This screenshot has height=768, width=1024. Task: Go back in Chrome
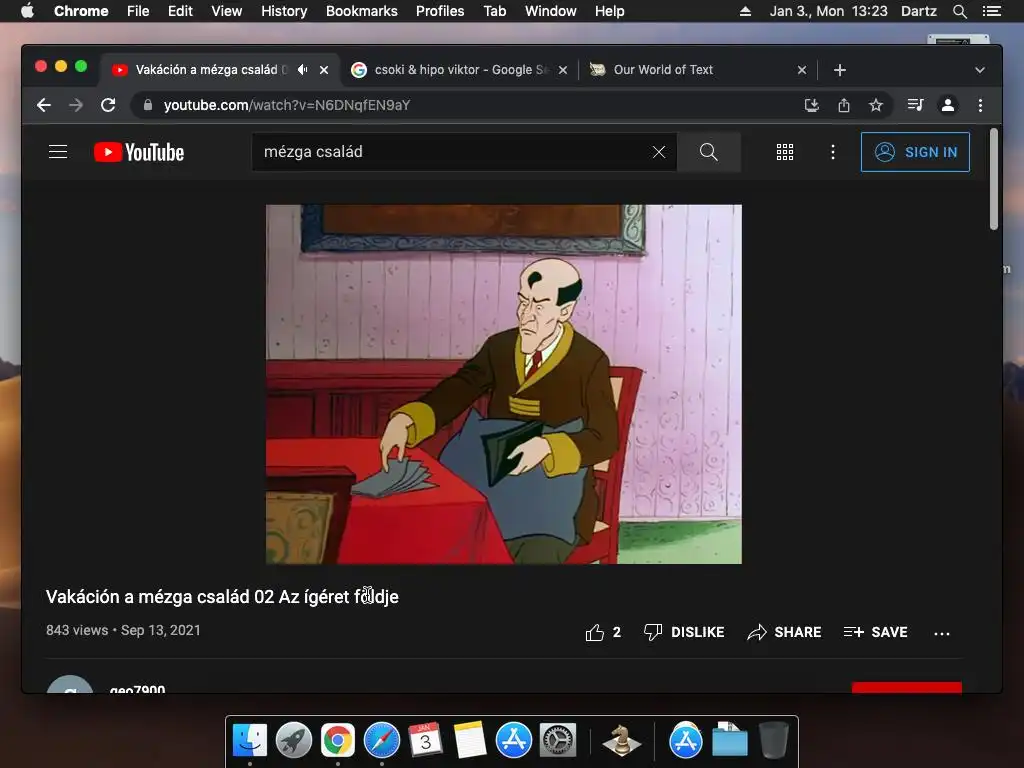(44, 105)
